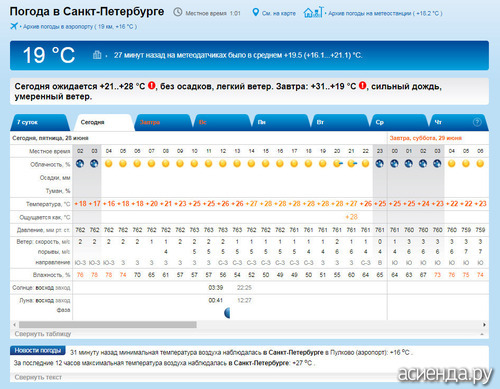Viewport: 500px width, 389px height.
Task: Click the Новости погоды button
Action: point(38,350)
